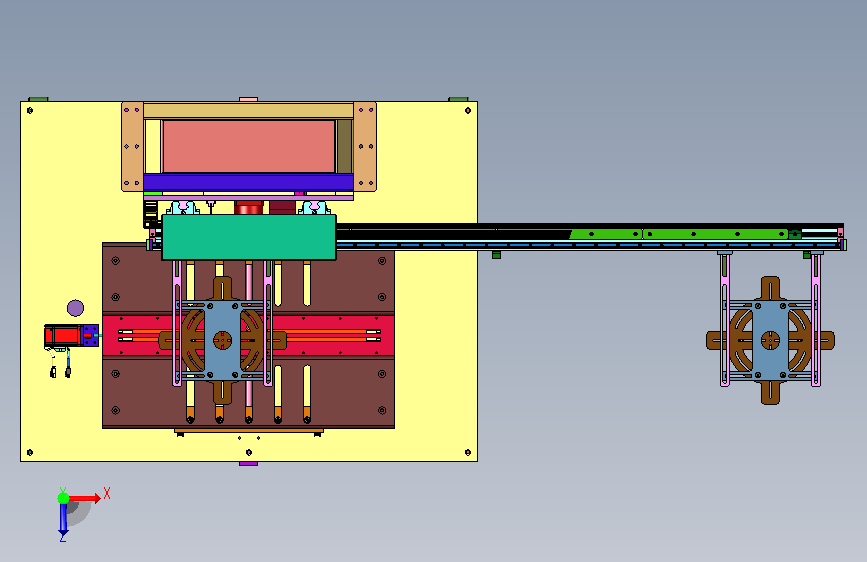This screenshot has width=867, height=562.
Task: Select the right tan mounting bracket
Action: [x=365, y=147]
